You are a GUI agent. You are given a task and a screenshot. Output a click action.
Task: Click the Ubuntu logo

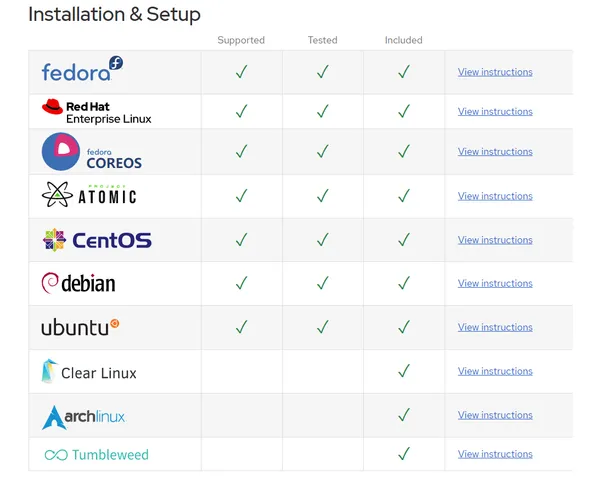pyautogui.click(x=80, y=327)
